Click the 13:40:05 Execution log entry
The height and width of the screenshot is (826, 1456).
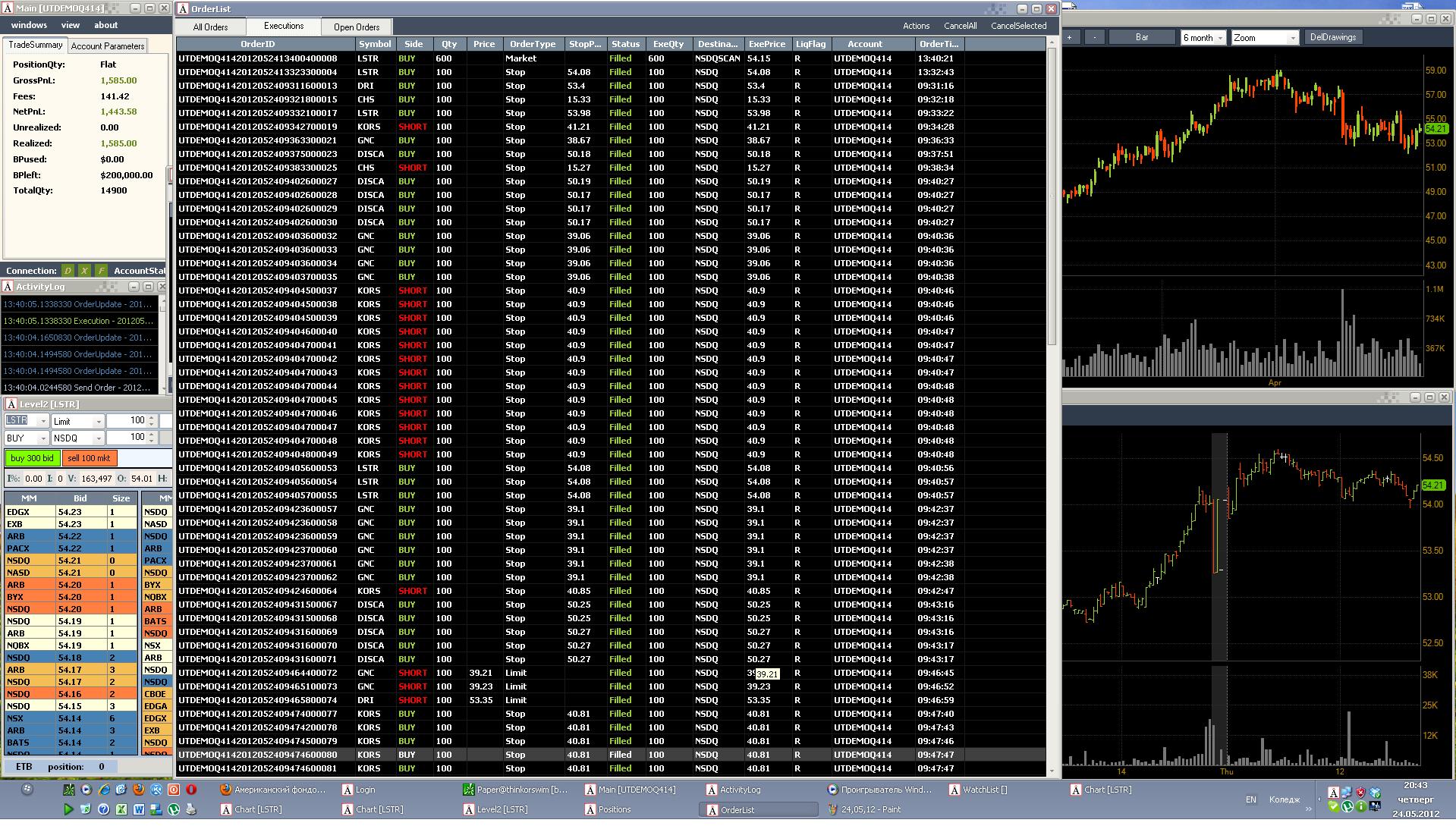tap(80, 321)
